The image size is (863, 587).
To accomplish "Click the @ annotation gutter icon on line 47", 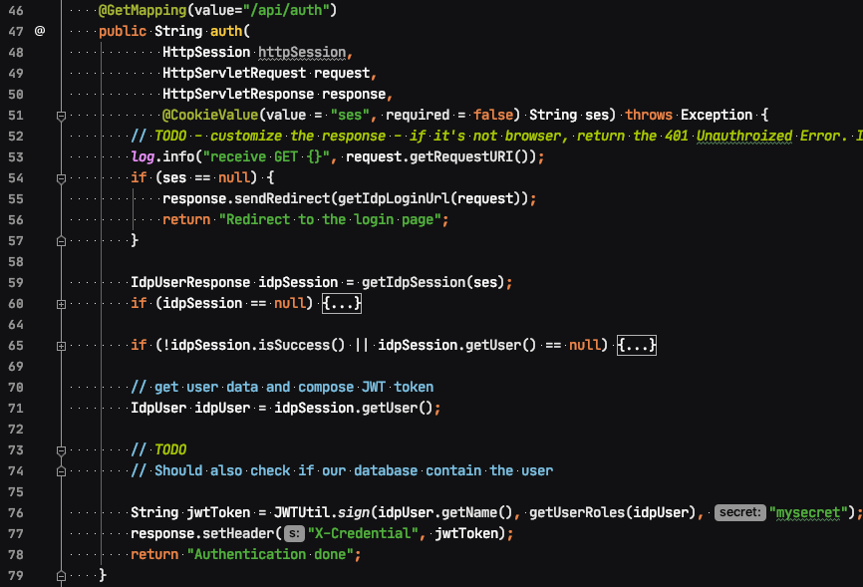I will pyautogui.click(x=38, y=32).
